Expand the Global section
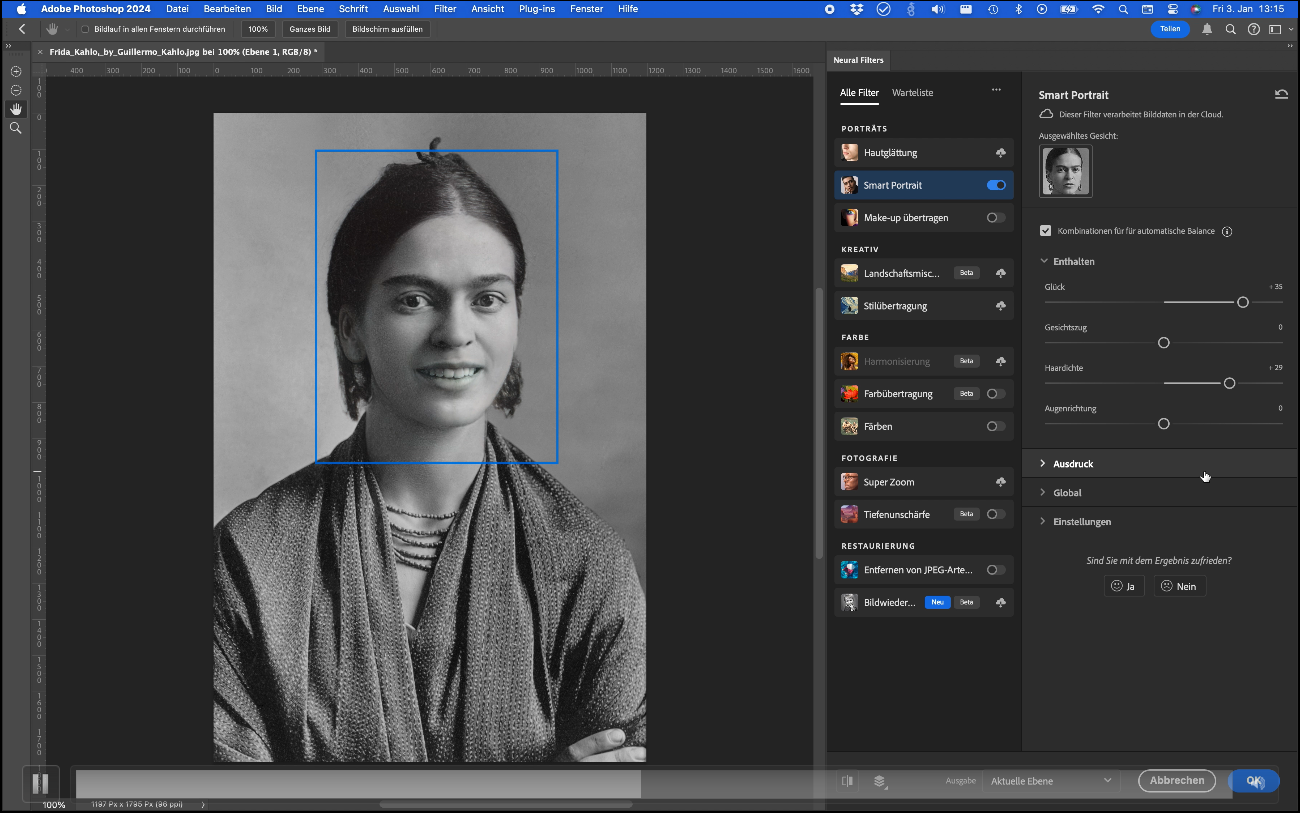Viewport: 1300px width, 813px height. pos(1067,493)
